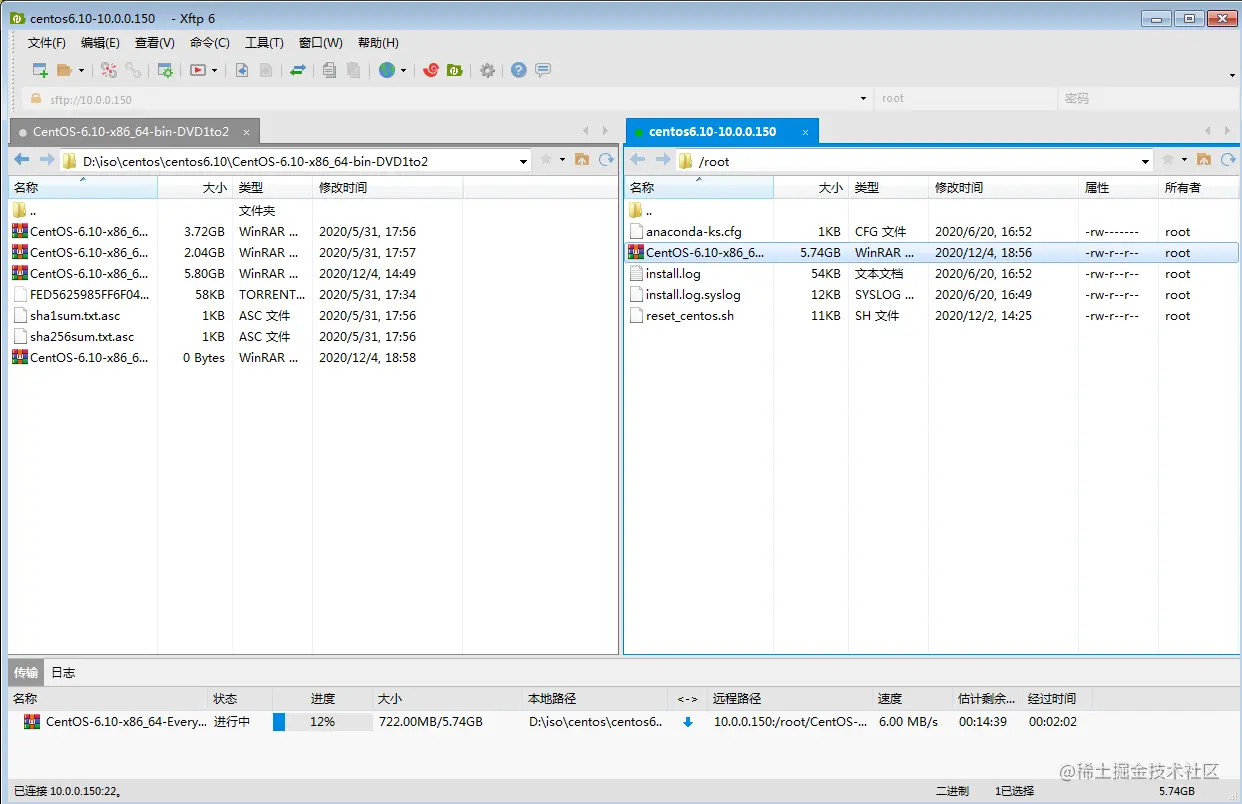The width and height of the screenshot is (1242, 804).
Task: Expand the globe icon dropdown arrow
Action: click(x=403, y=70)
